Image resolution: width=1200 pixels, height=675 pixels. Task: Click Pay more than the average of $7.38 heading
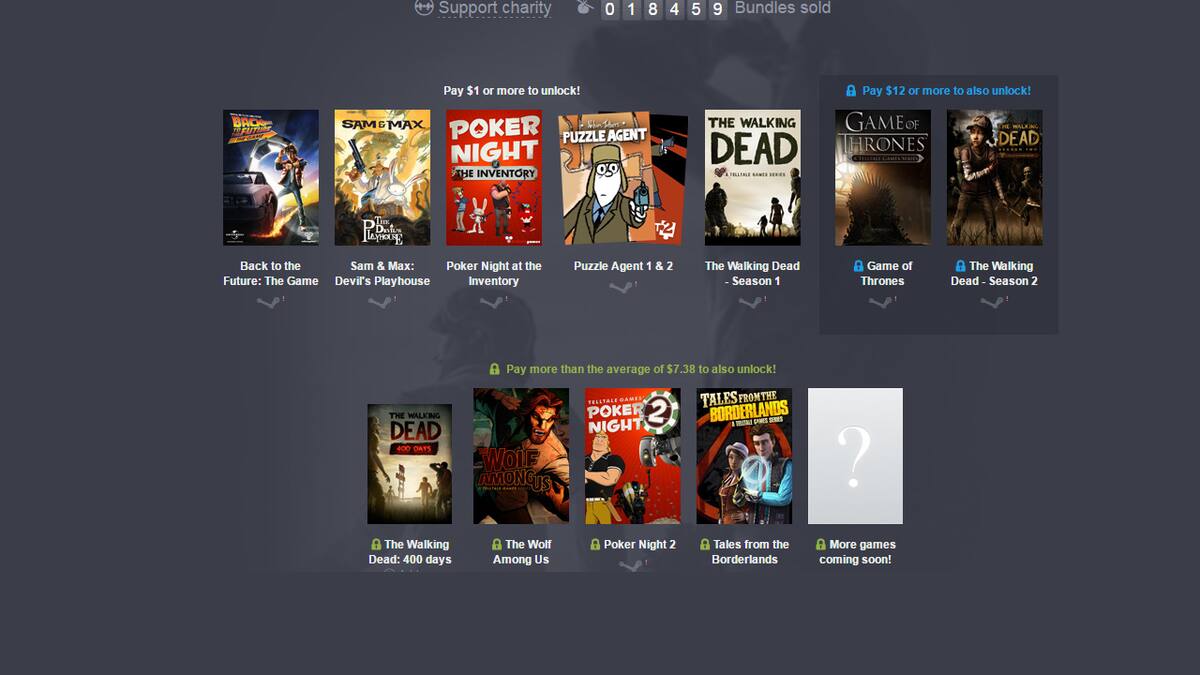[641, 370]
